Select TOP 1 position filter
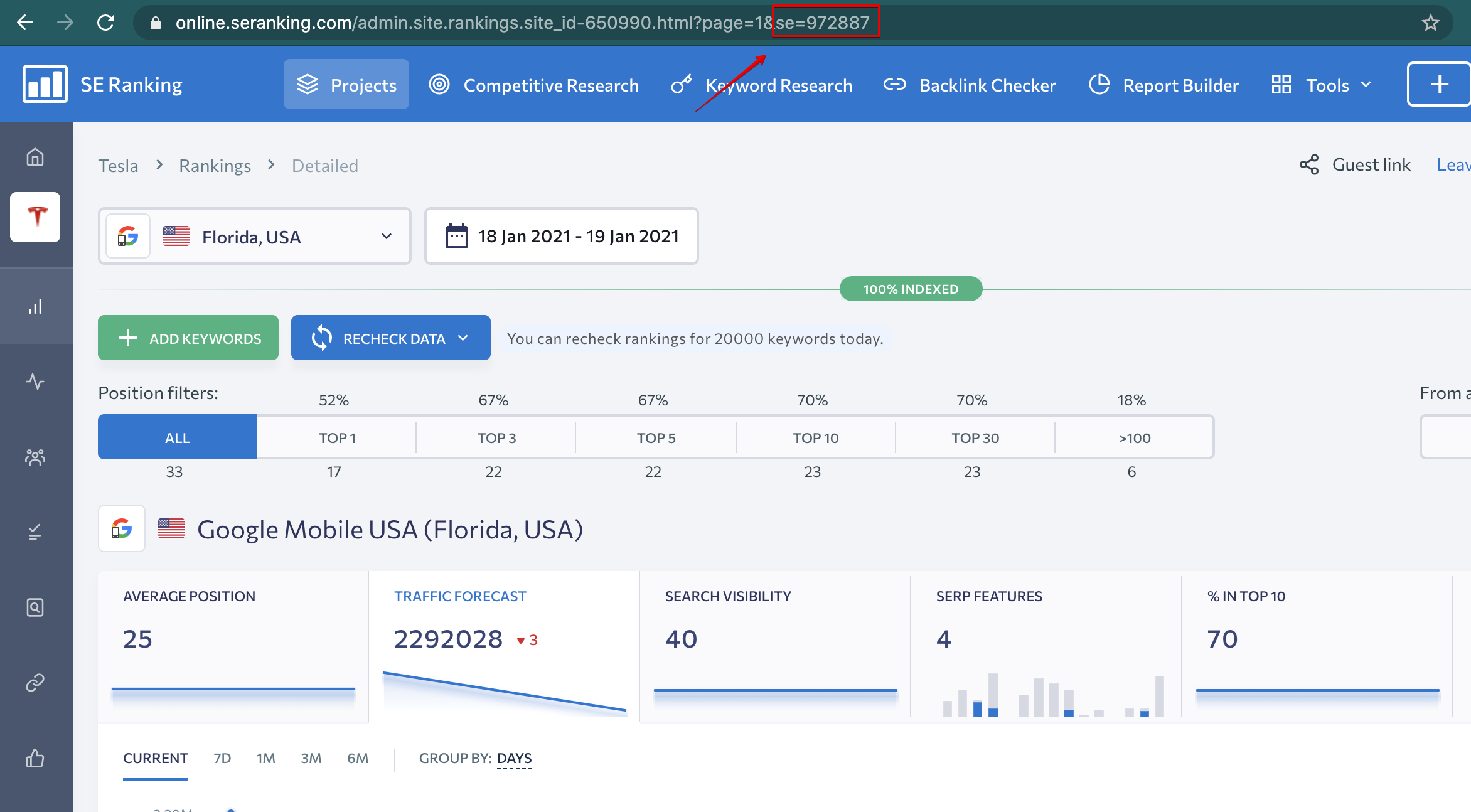This screenshot has width=1471, height=812. coord(337,437)
